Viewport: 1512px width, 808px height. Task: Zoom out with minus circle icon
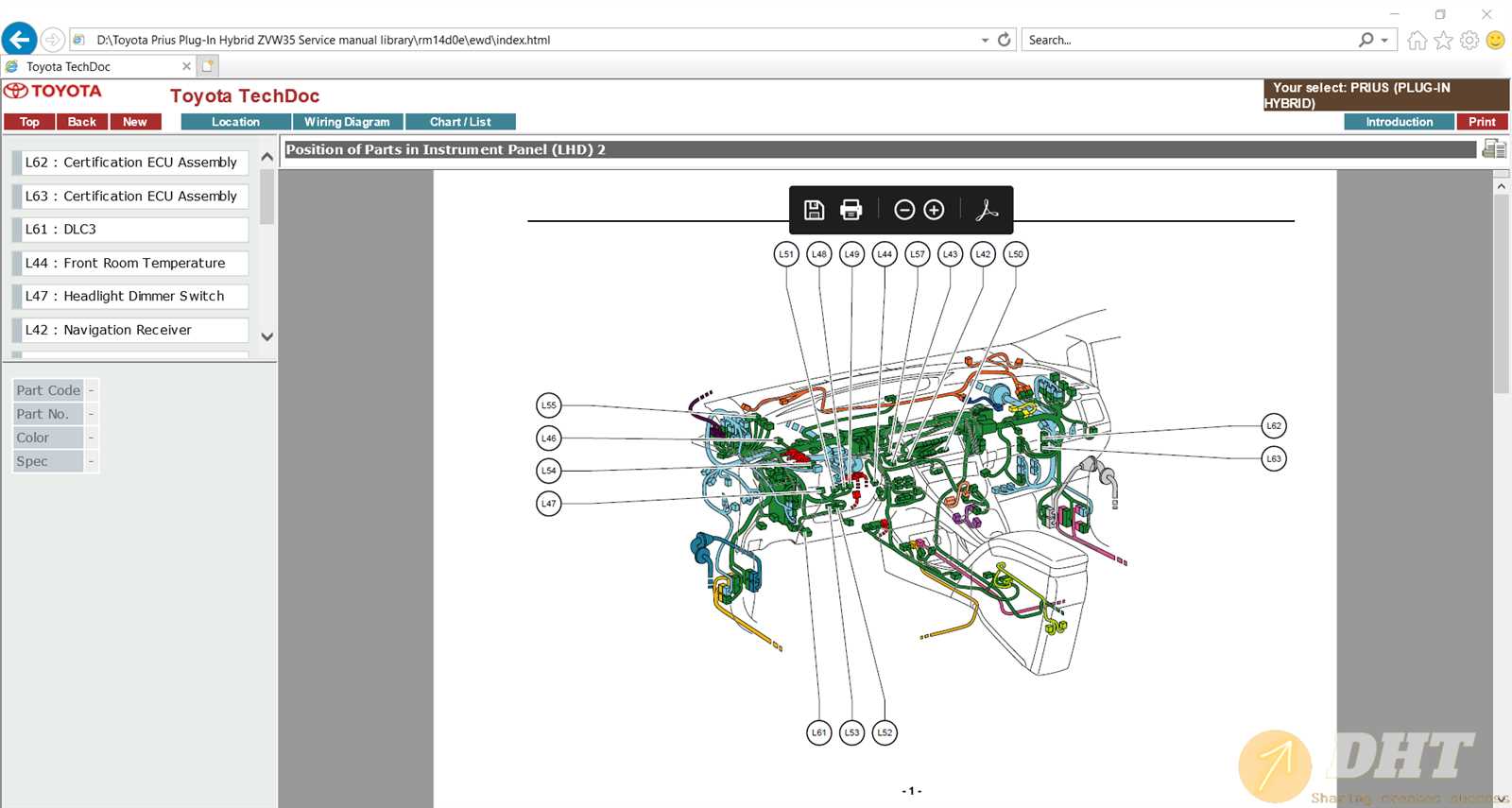904,210
